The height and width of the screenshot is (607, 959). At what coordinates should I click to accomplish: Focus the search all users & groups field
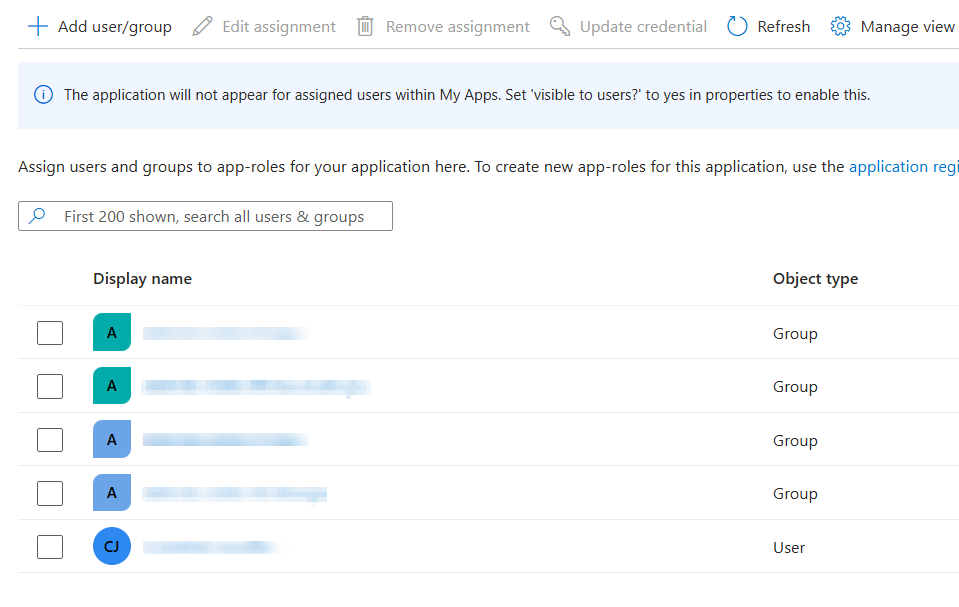click(206, 216)
